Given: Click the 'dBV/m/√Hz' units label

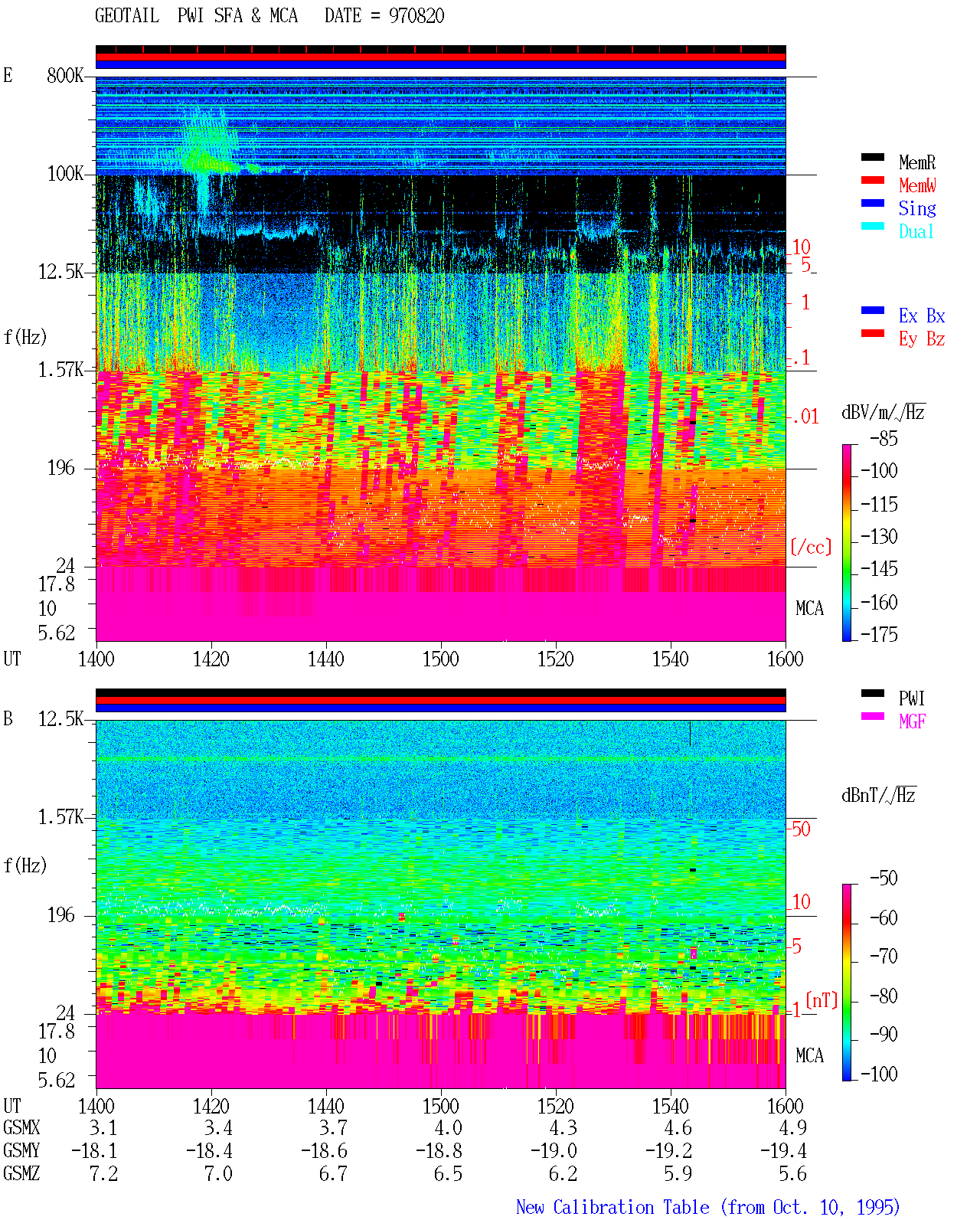Looking at the screenshot, I should 884,412.
